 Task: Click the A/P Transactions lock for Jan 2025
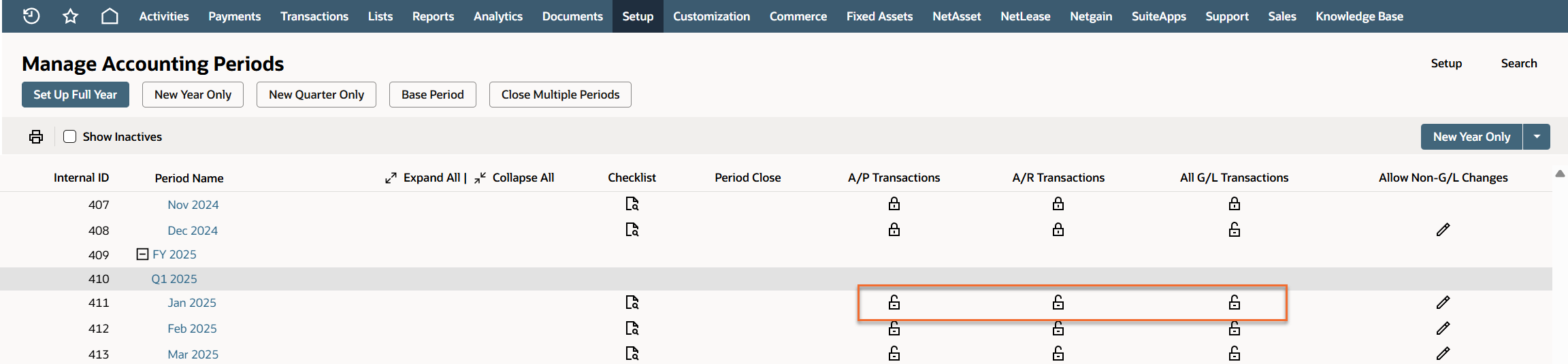894,303
